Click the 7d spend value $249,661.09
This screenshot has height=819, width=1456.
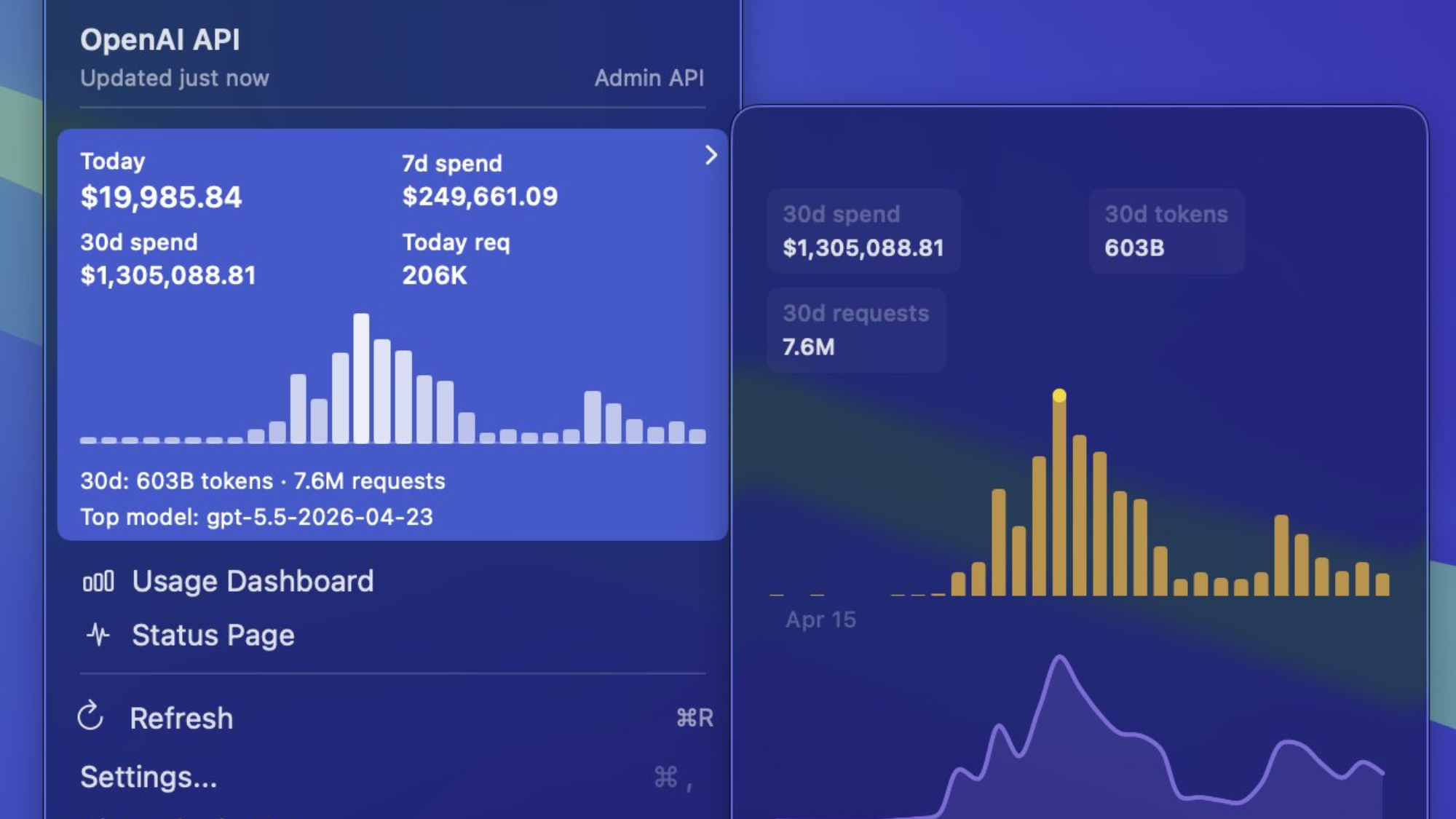tap(480, 197)
